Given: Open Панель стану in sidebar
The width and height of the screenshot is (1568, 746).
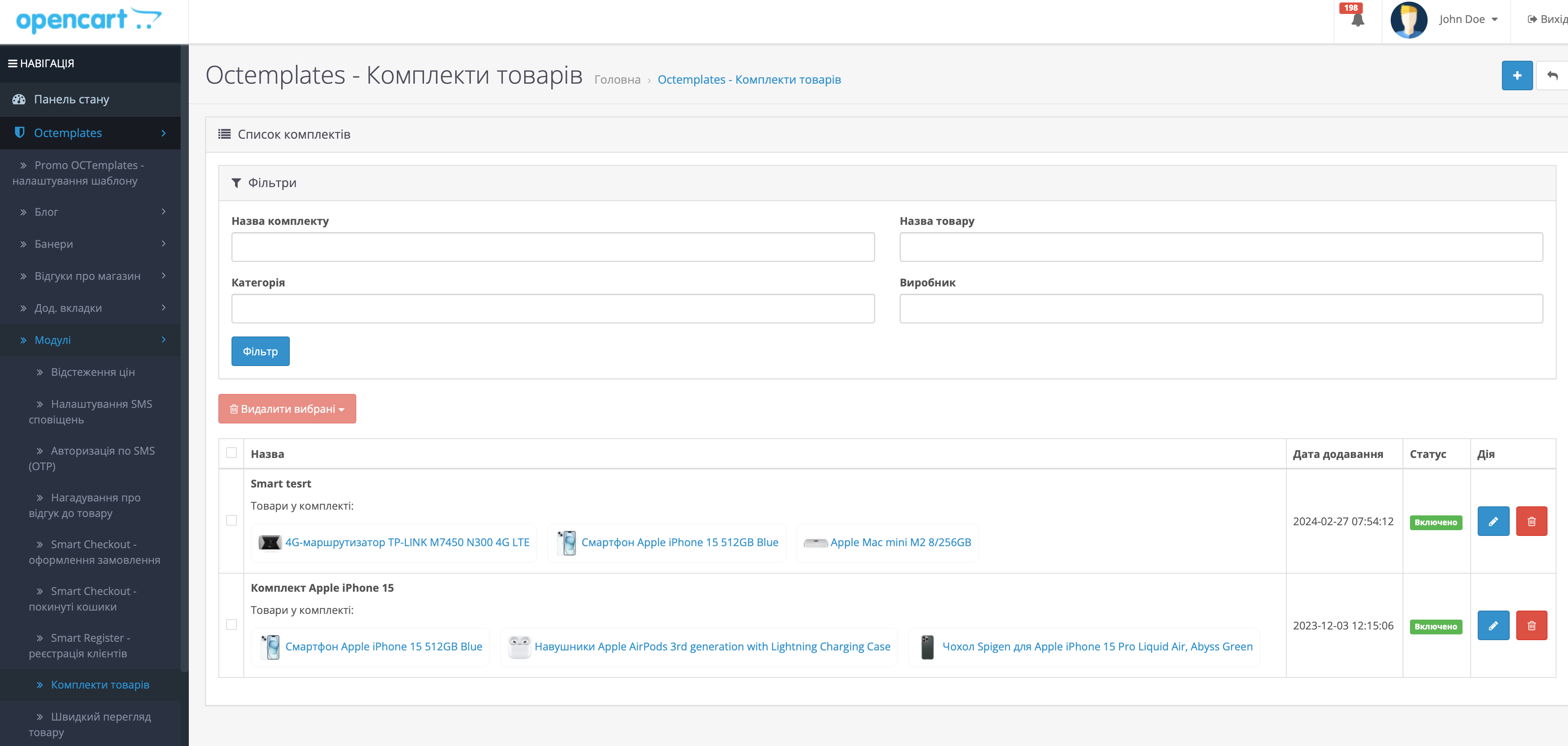Looking at the screenshot, I should (71, 99).
